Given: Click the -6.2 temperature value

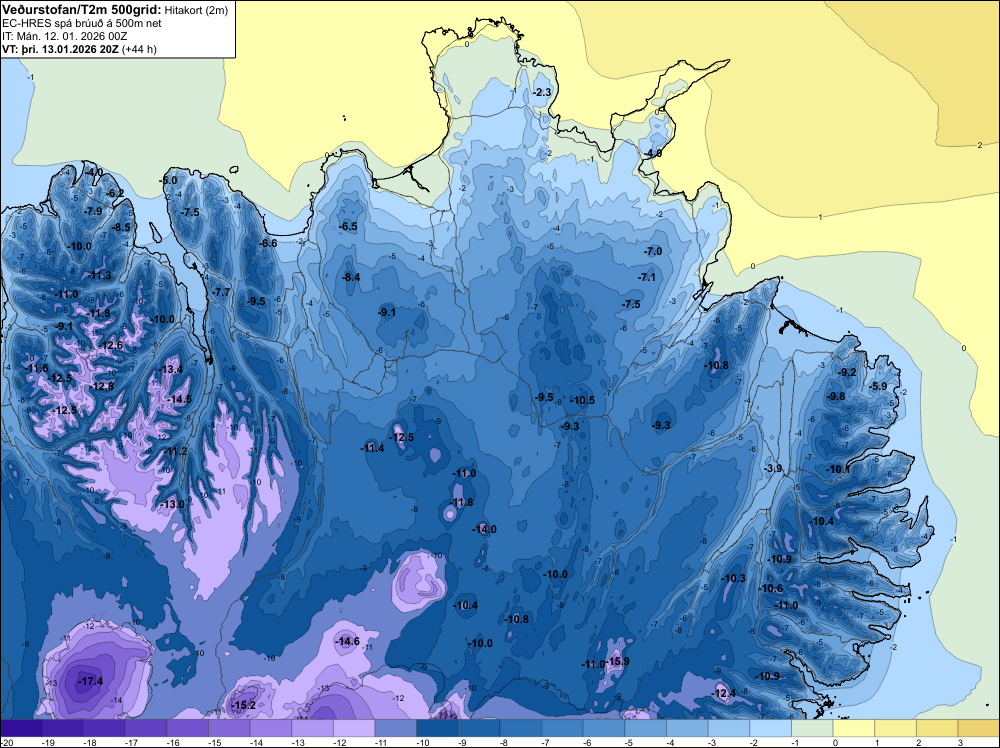Looking at the screenshot, I should (115, 193).
